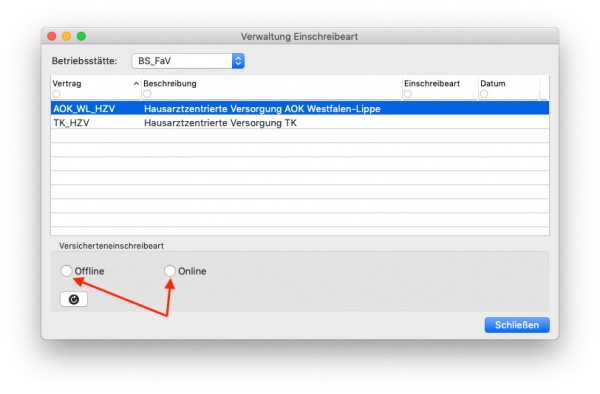Select the Online radio button
Screen dimensions: 600x394
pos(170,271)
